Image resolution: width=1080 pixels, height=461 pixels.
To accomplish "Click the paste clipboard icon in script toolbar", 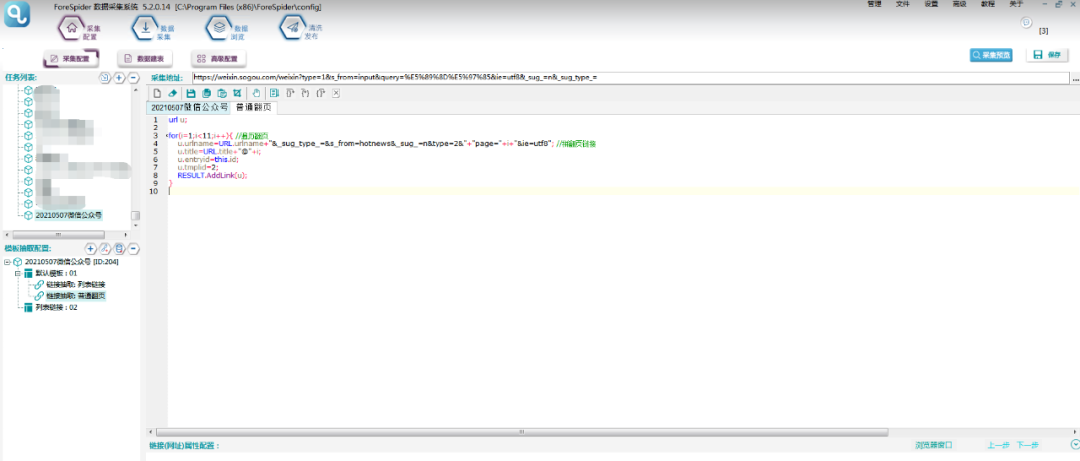I will [222, 93].
